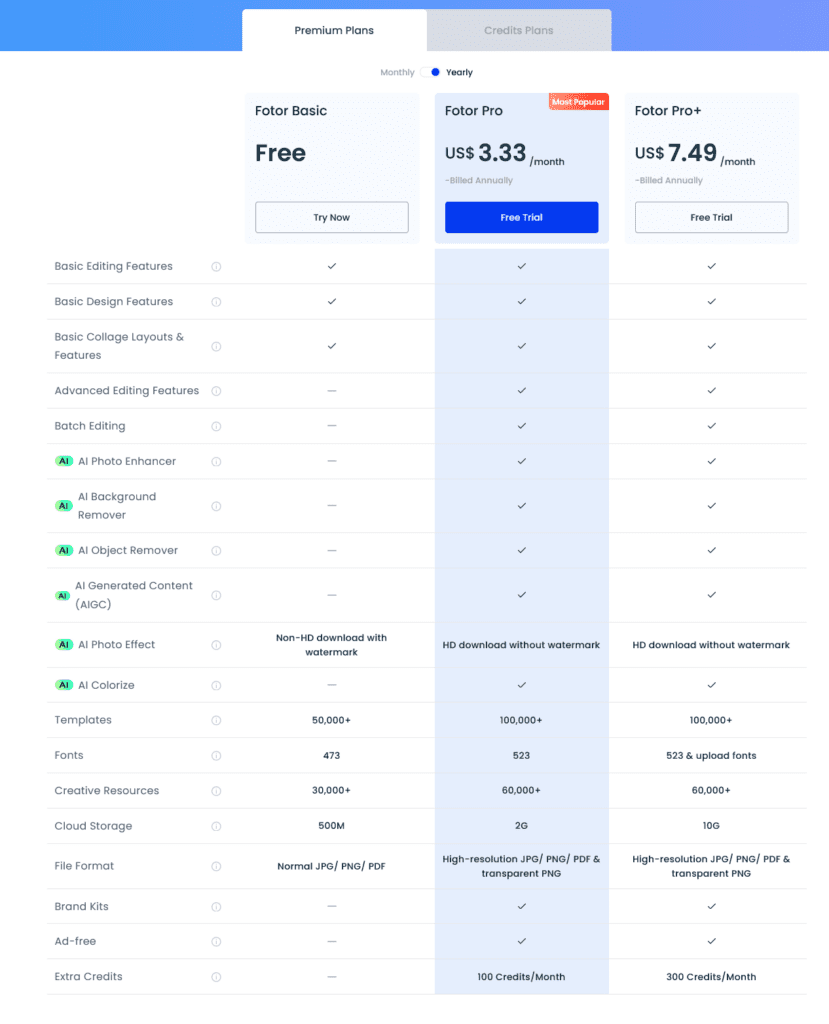
Task: Click the Most Popular badge
Action: pos(578,102)
